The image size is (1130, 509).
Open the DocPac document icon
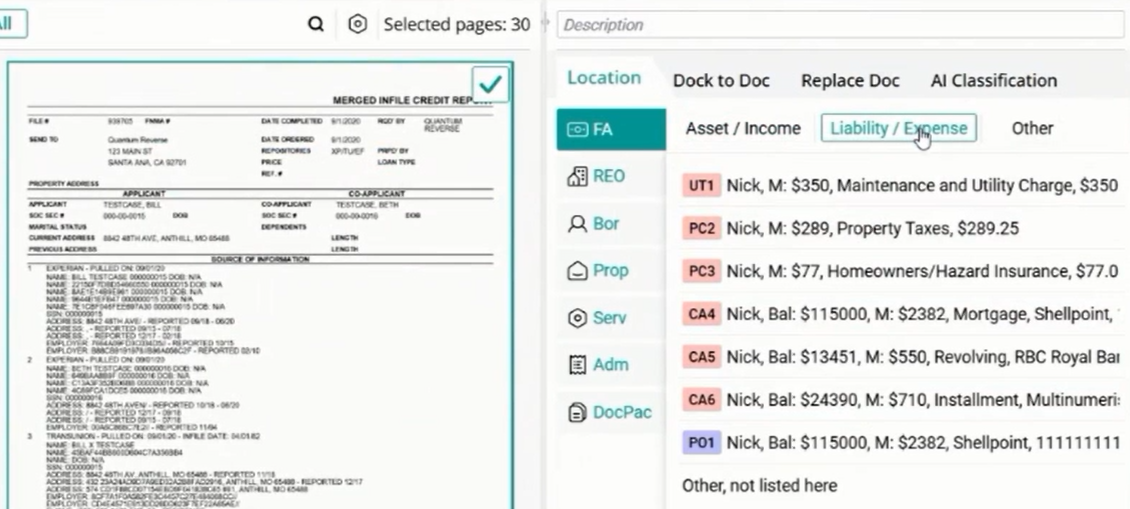pos(577,412)
